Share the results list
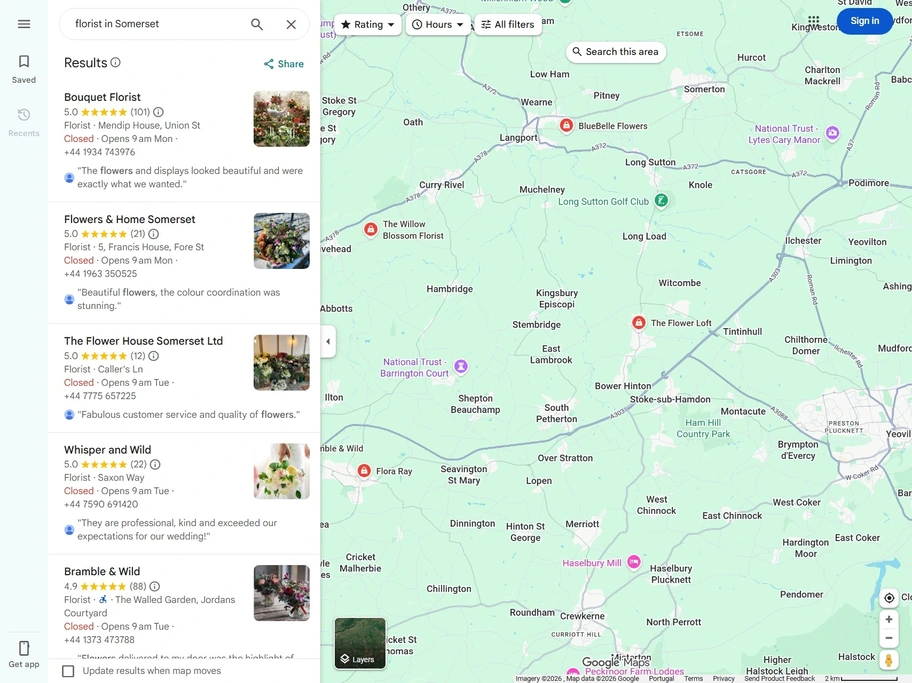The image size is (912, 683). [x=283, y=64]
